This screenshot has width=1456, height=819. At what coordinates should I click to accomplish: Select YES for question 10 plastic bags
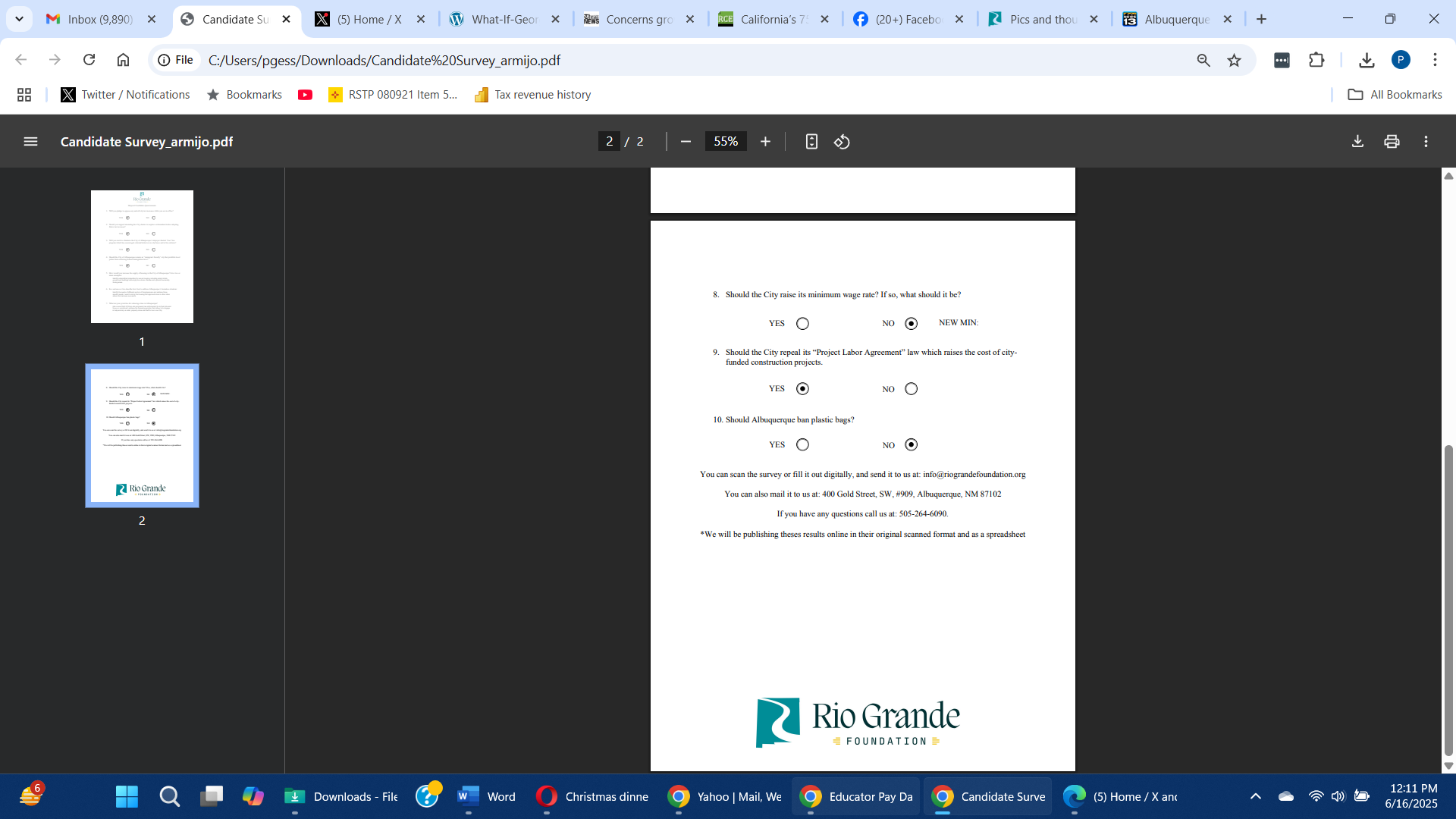tap(802, 445)
